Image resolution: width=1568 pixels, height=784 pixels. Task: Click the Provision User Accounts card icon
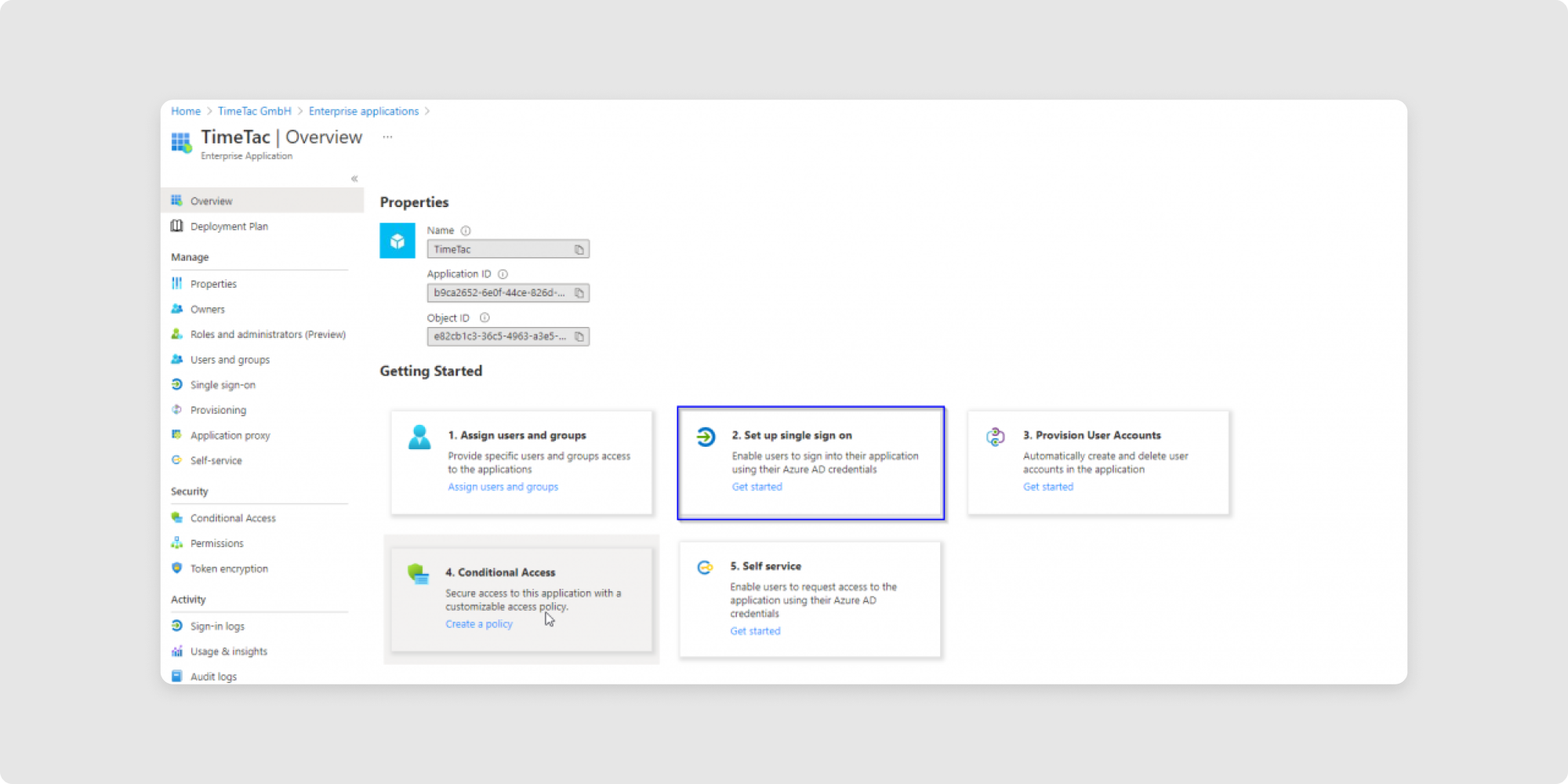click(996, 437)
